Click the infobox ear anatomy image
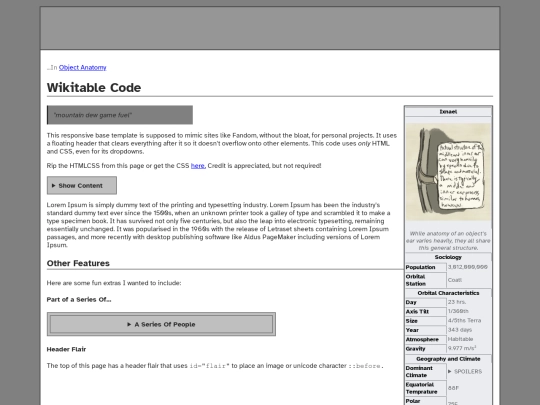540x405 pixels. click(448, 172)
